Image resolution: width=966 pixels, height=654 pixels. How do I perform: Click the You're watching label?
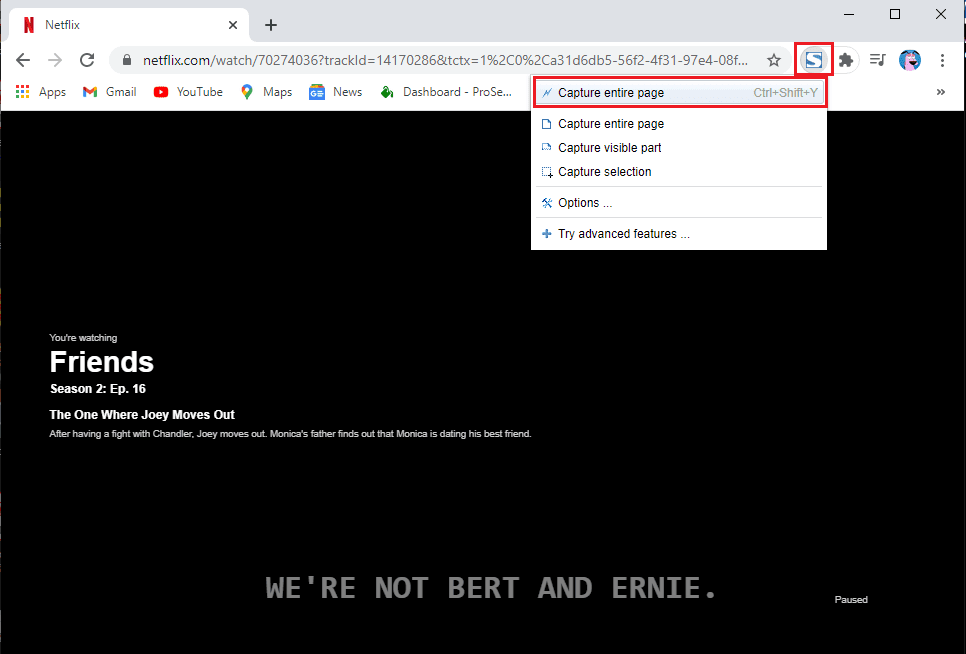coord(83,337)
